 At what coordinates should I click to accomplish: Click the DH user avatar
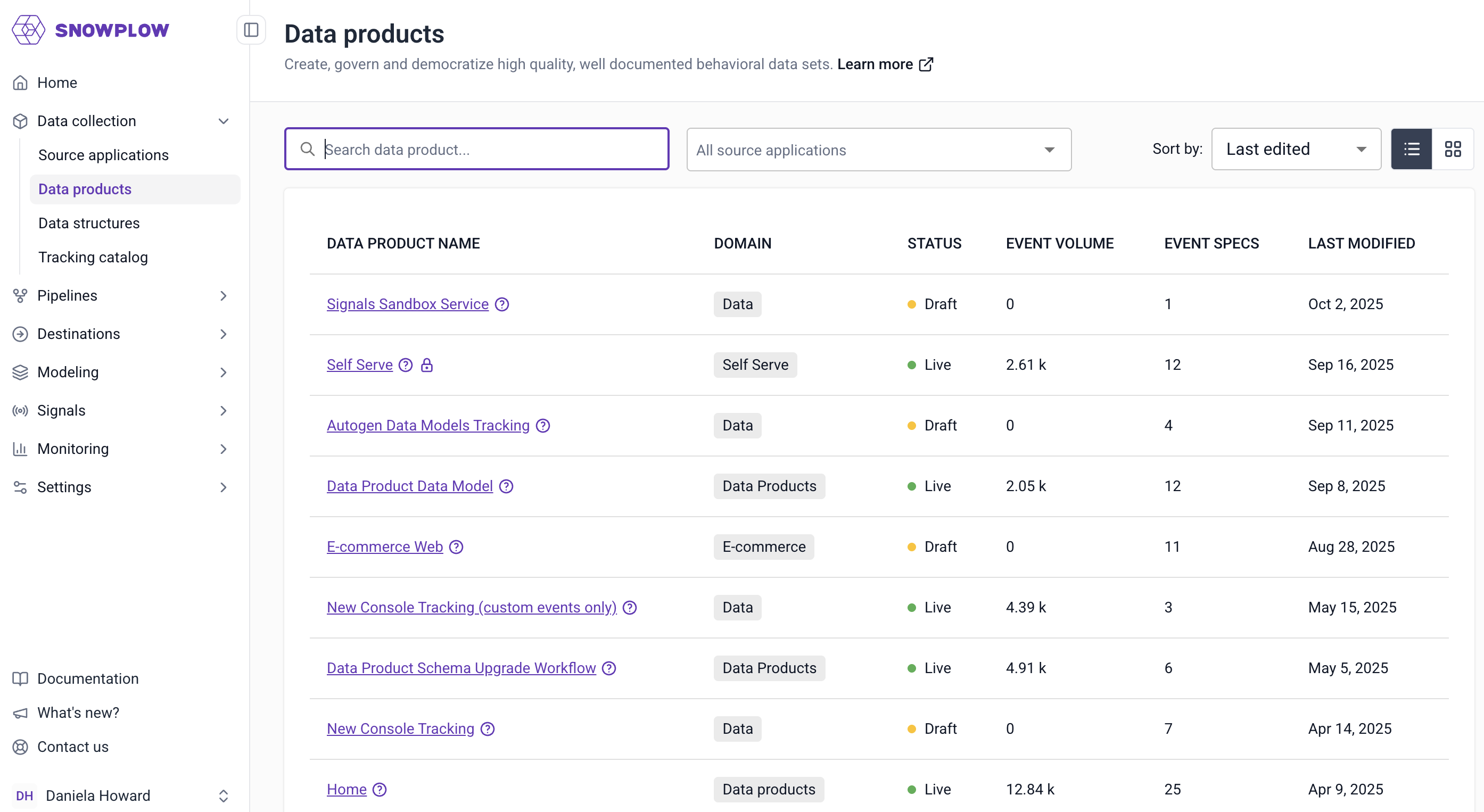coord(24,796)
